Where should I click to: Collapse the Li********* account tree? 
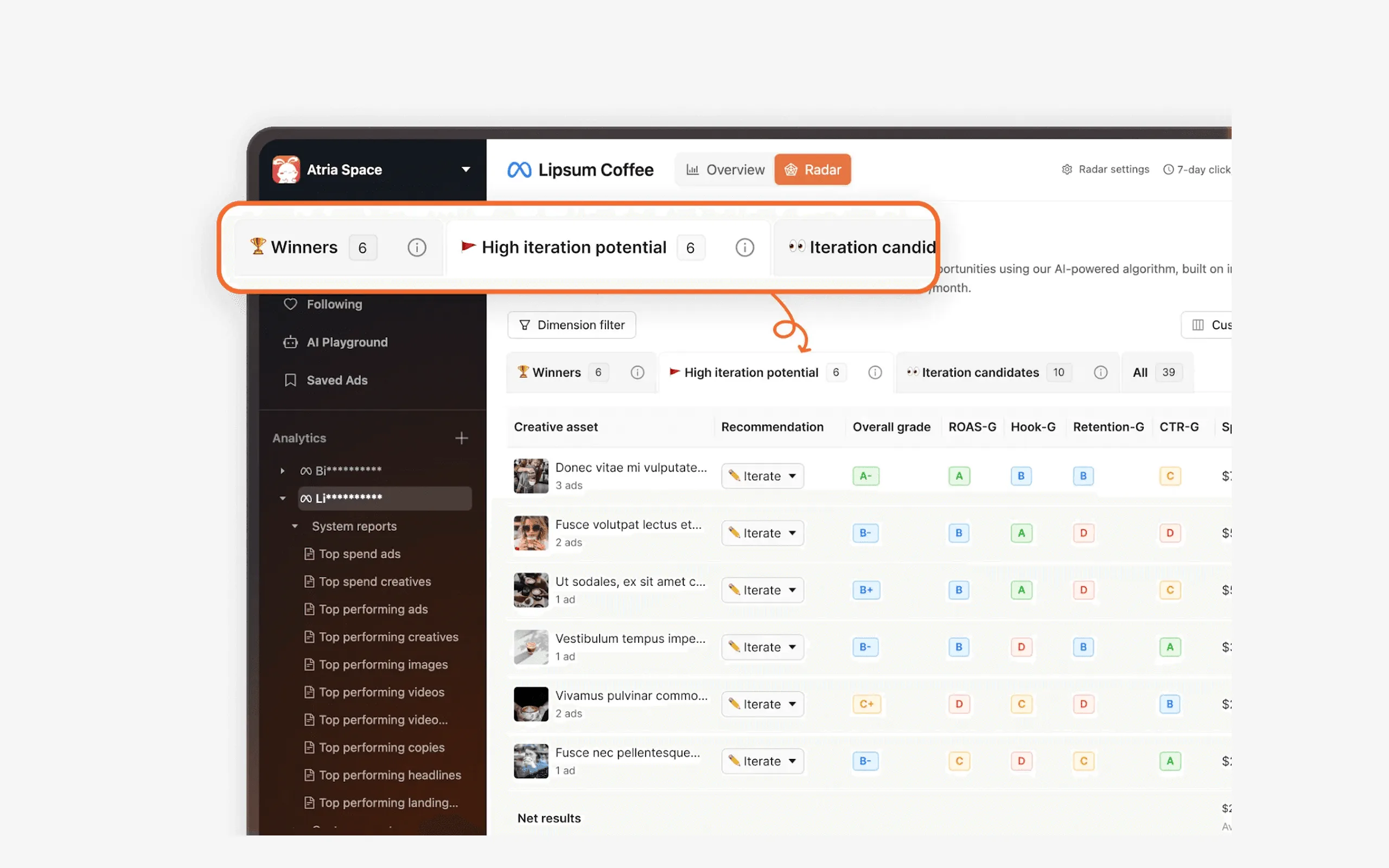tap(282, 499)
